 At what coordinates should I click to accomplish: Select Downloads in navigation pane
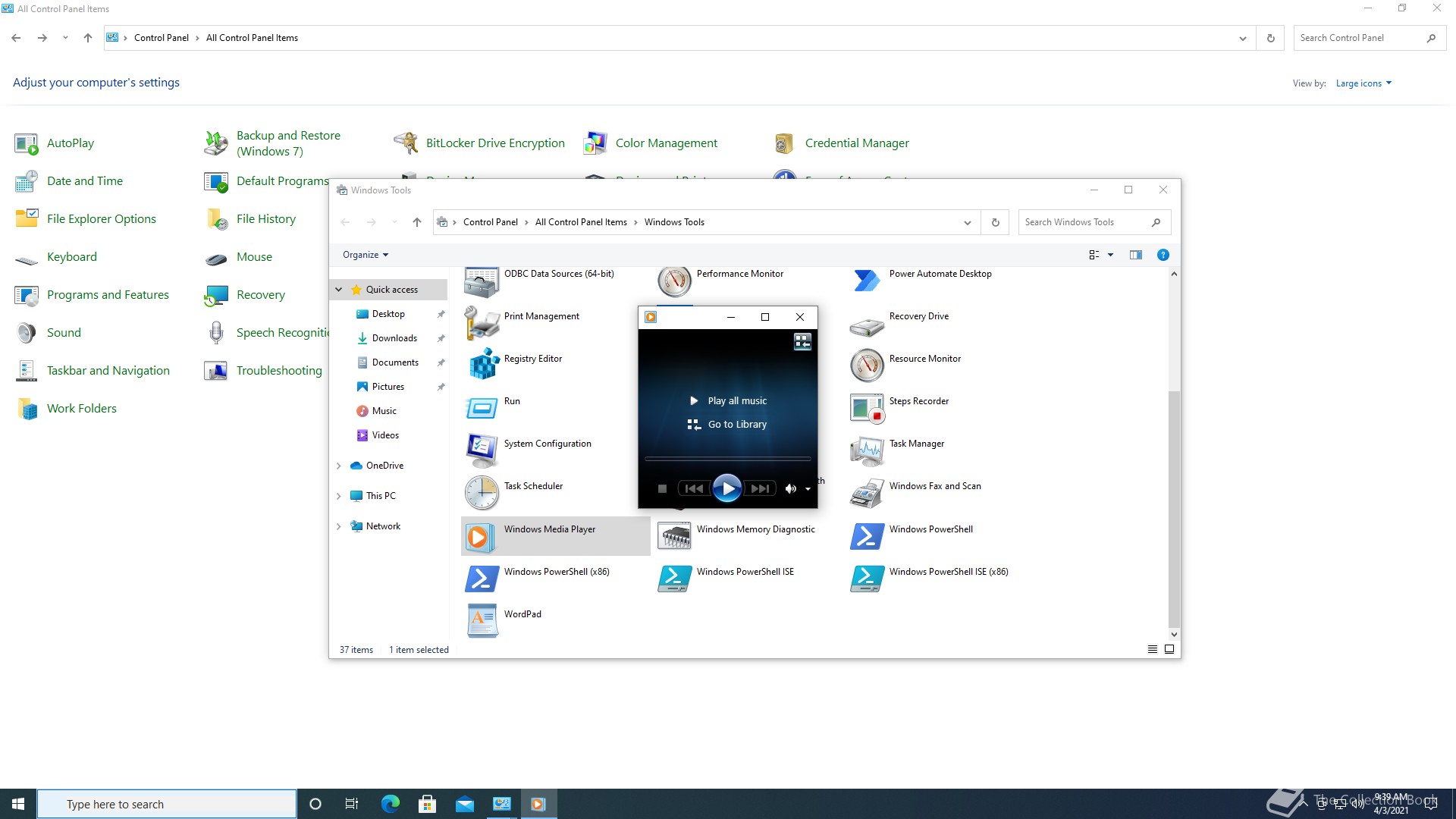[394, 338]
